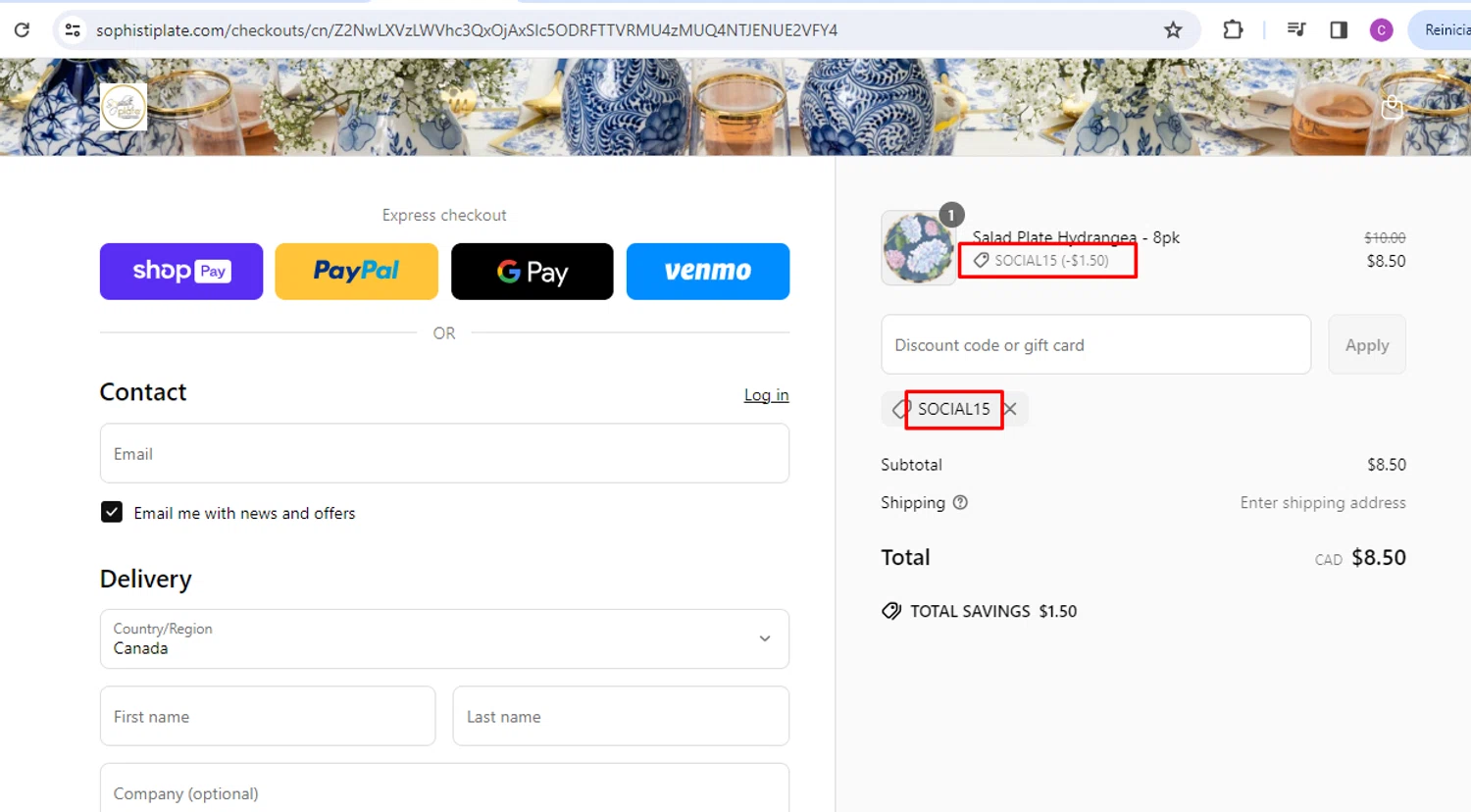Focus the Email input field

tap(444, 453)
